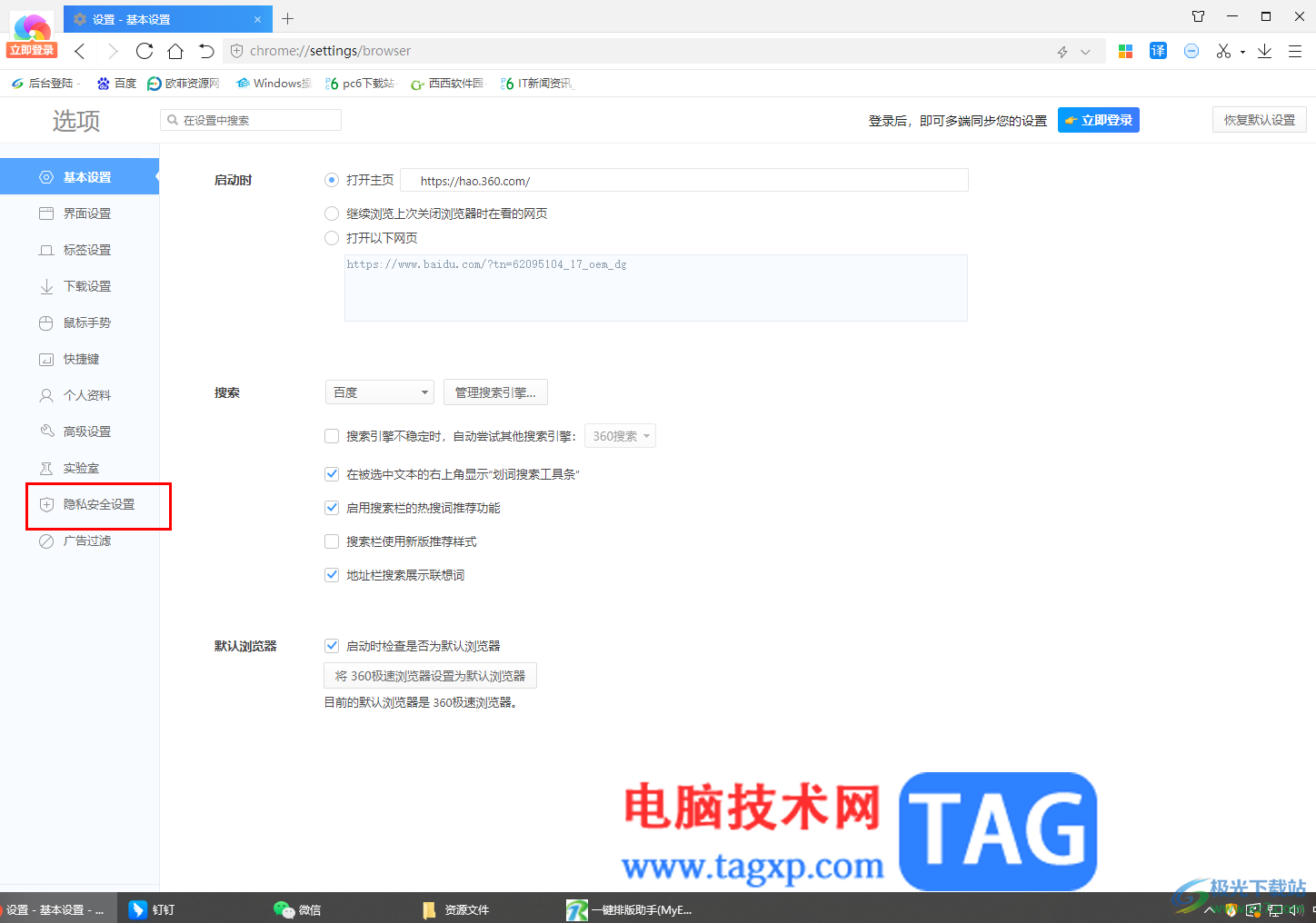Click the 在设置中搜索 search field
This screenshot has height=923, width=1316.
pyautogui.click(x=250, y=119)
